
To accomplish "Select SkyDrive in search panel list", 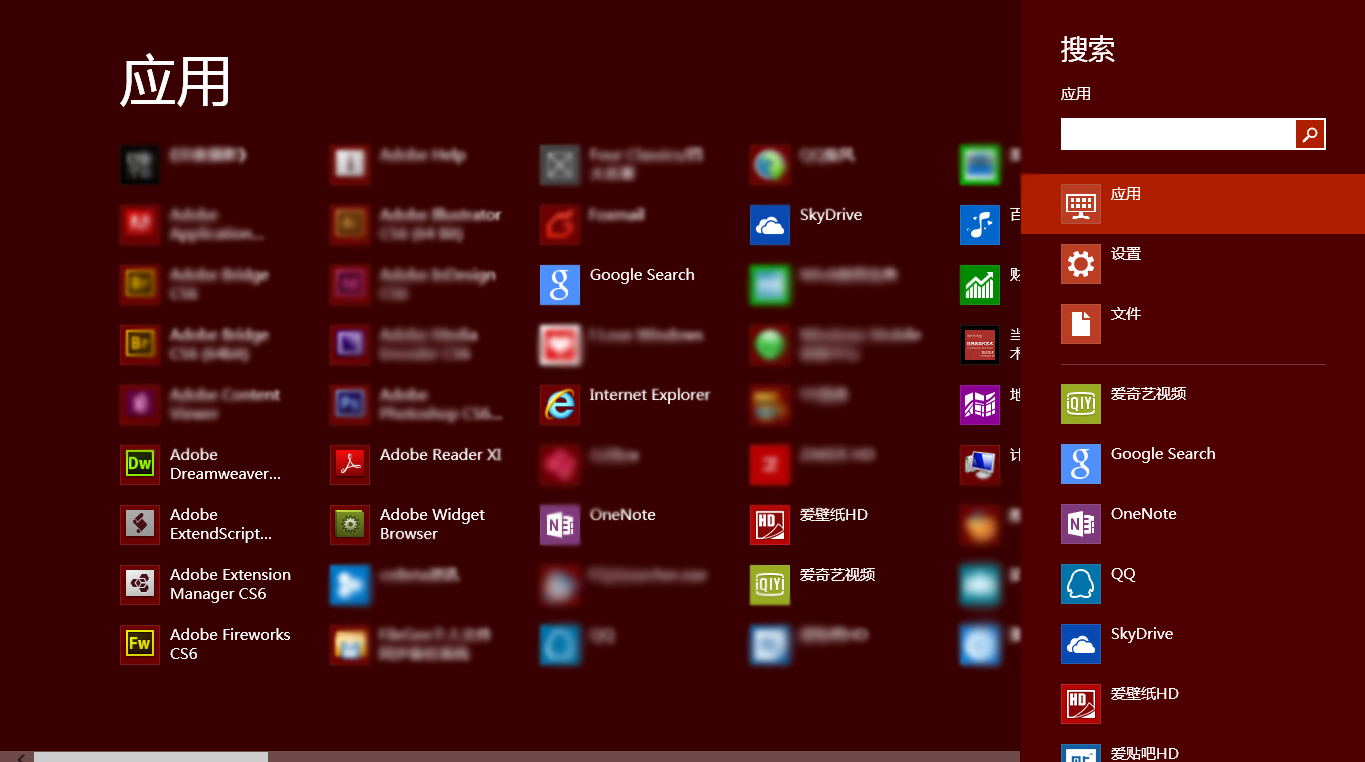I will point(1193,644).
